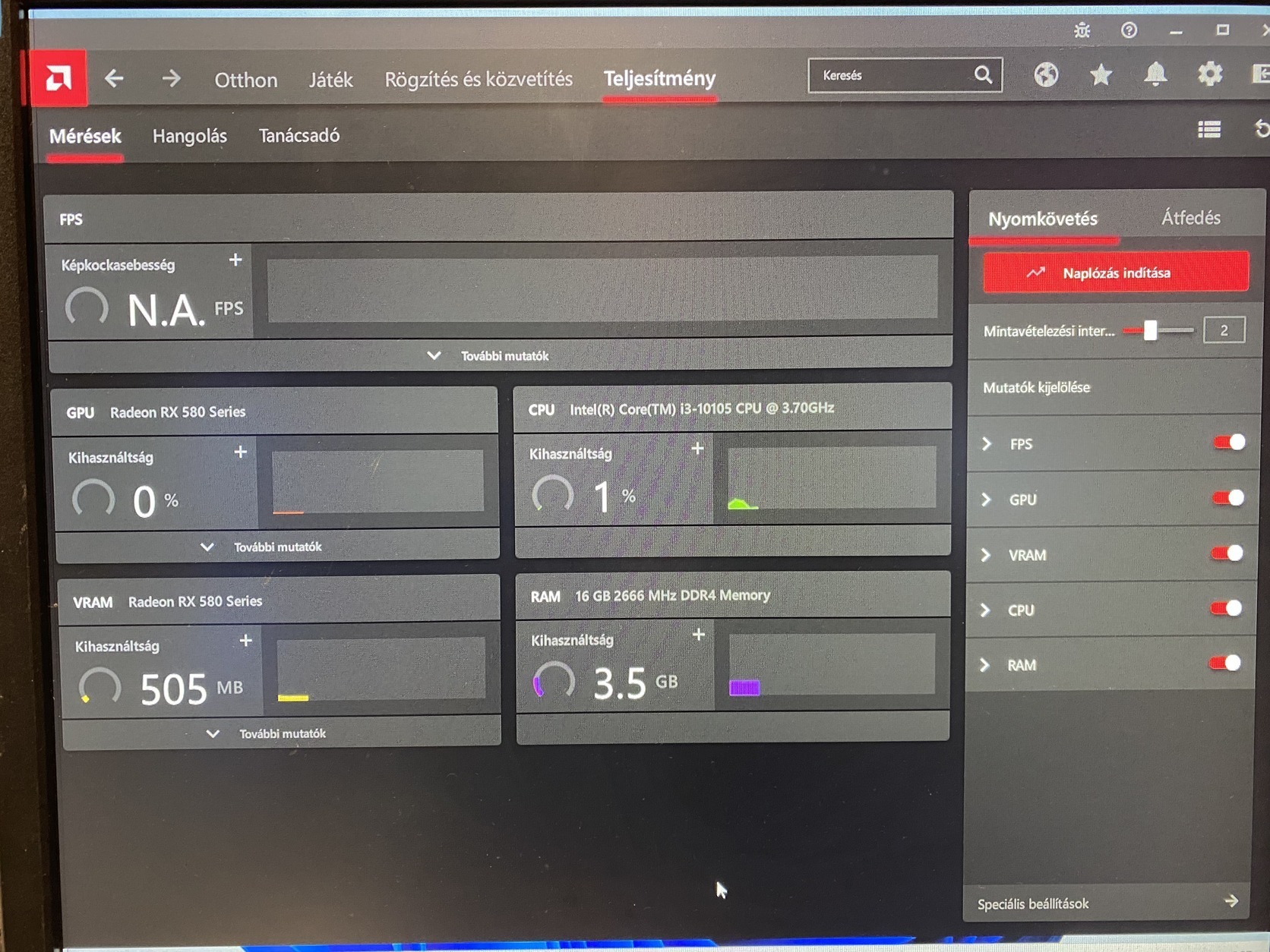Open settings gear icon
This screenshot has height=952, width=1270.
click(1210, 74)
